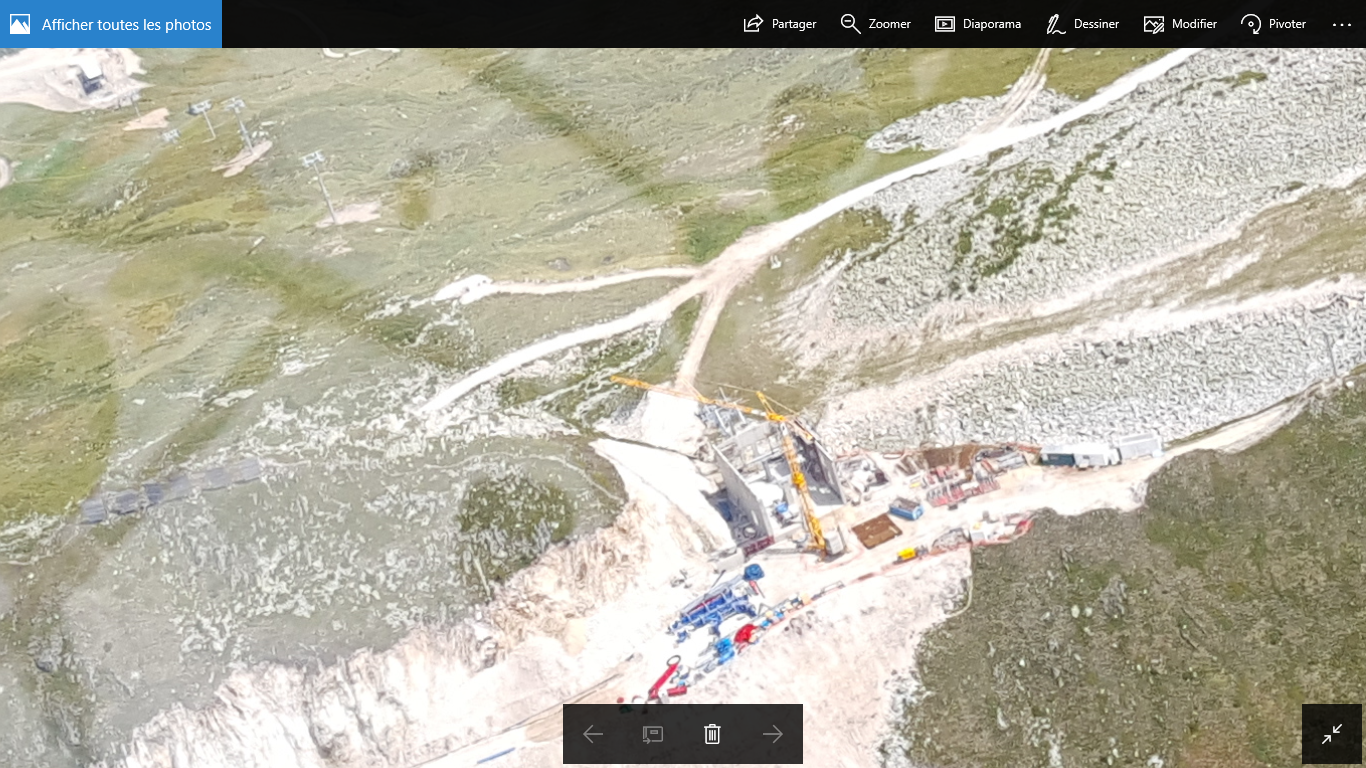Click the Afficher toutes les photos text
The height and width of the screenshot is (768, 1366).
pos(126,24)
